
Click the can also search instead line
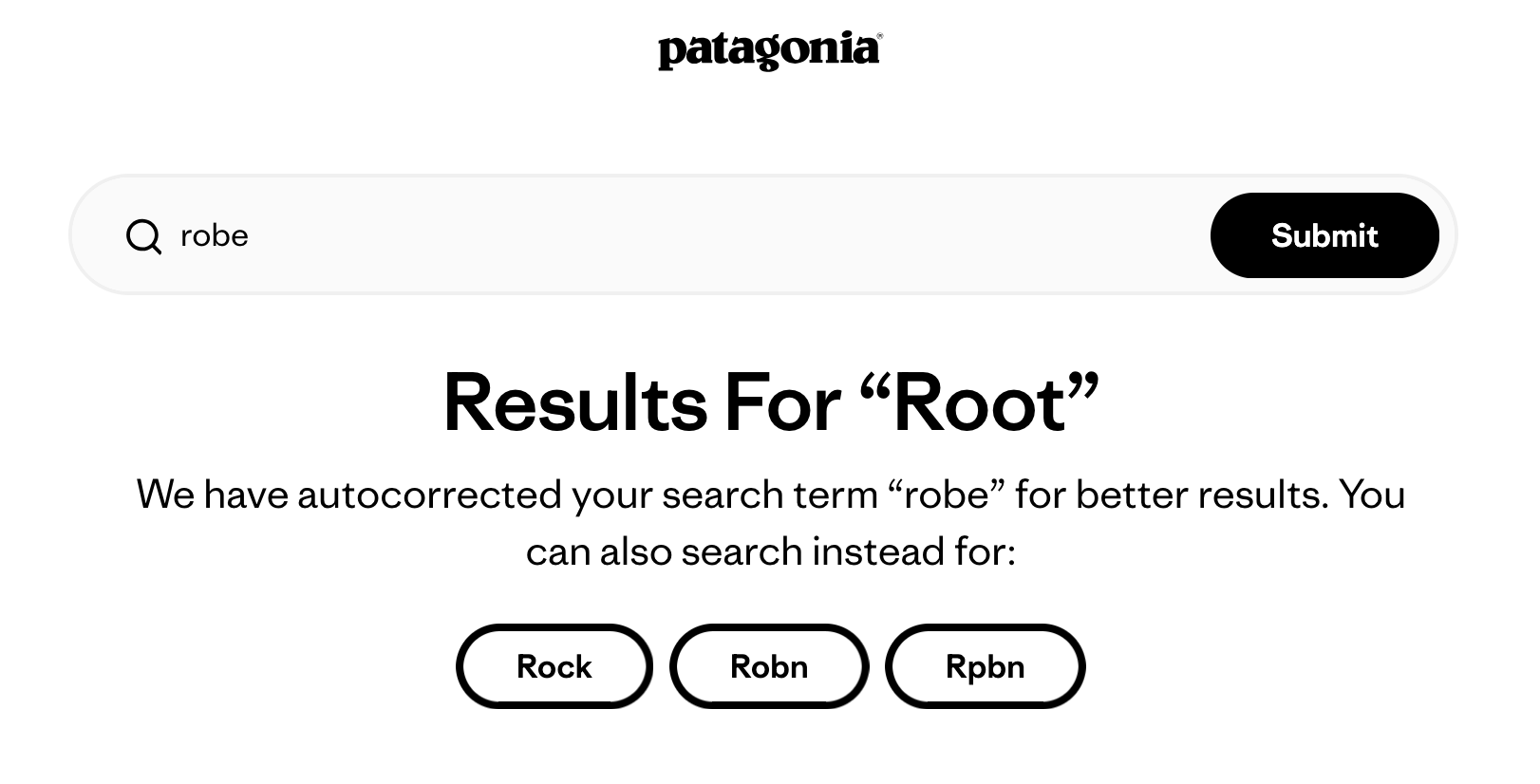click(x=771, y=551)
